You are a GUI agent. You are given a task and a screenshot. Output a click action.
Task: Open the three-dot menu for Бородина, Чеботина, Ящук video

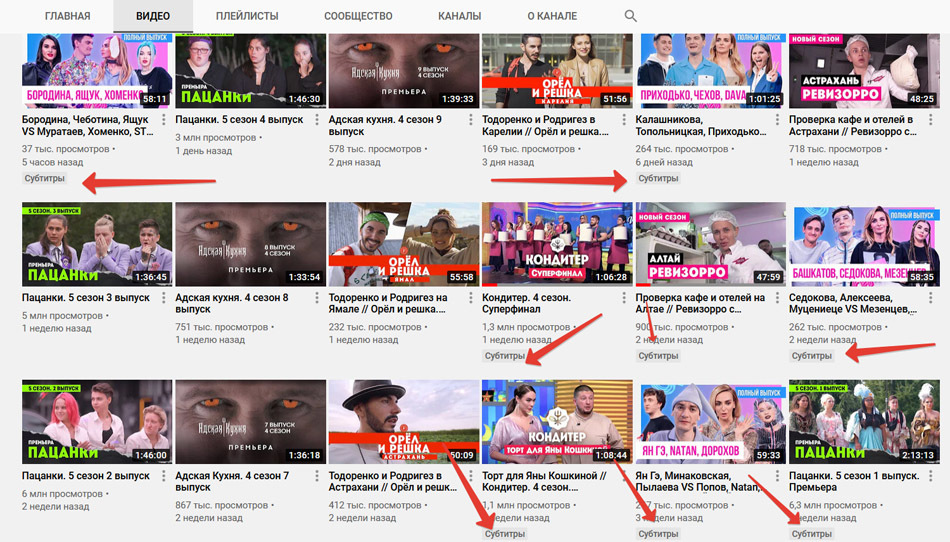pyautogui.click(x=164, y=120)
